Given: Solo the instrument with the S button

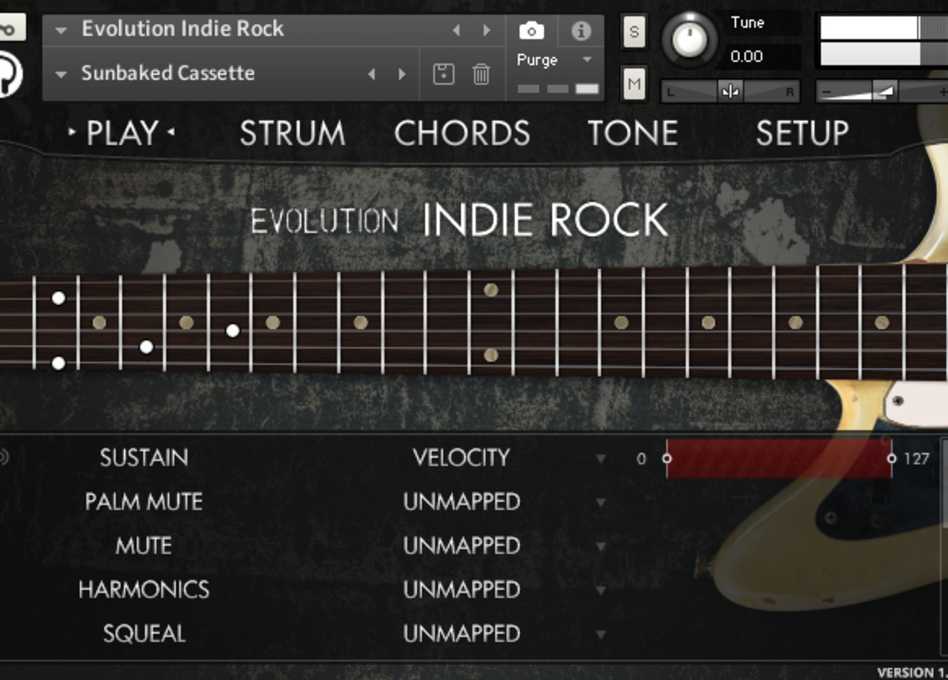Looking at the screenshot, I should click(x=634, y=31).
